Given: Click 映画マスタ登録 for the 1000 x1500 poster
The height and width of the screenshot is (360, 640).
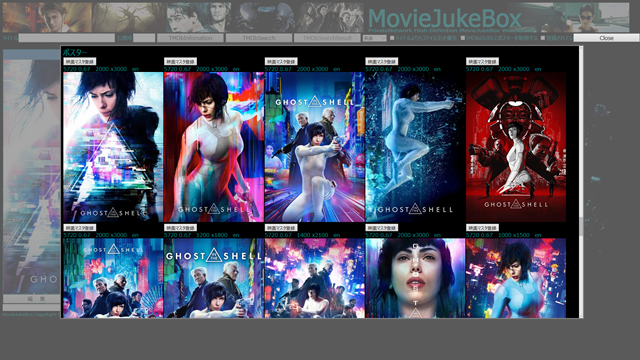Looking at the screenshot, I should click(482, 228).
